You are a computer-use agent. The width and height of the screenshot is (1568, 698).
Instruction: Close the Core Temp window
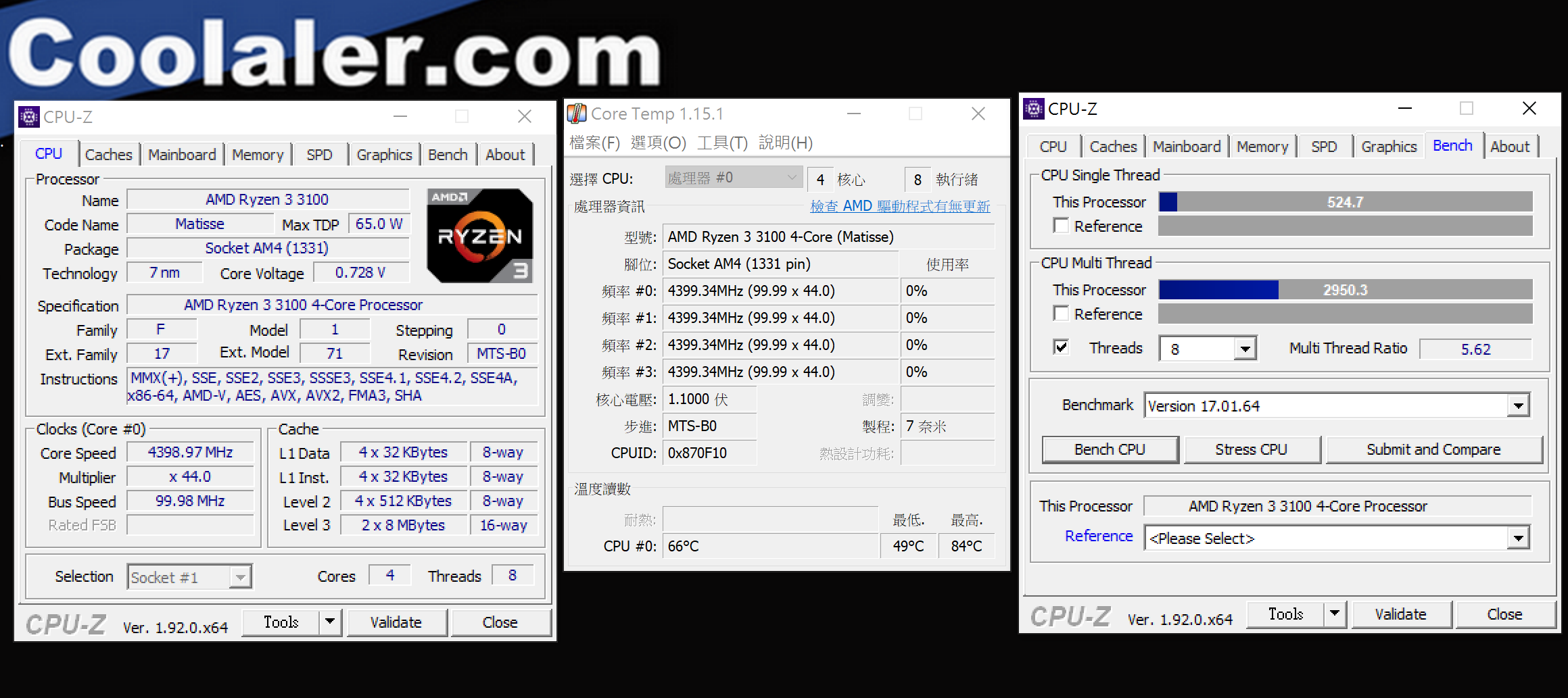pos(978,114)
